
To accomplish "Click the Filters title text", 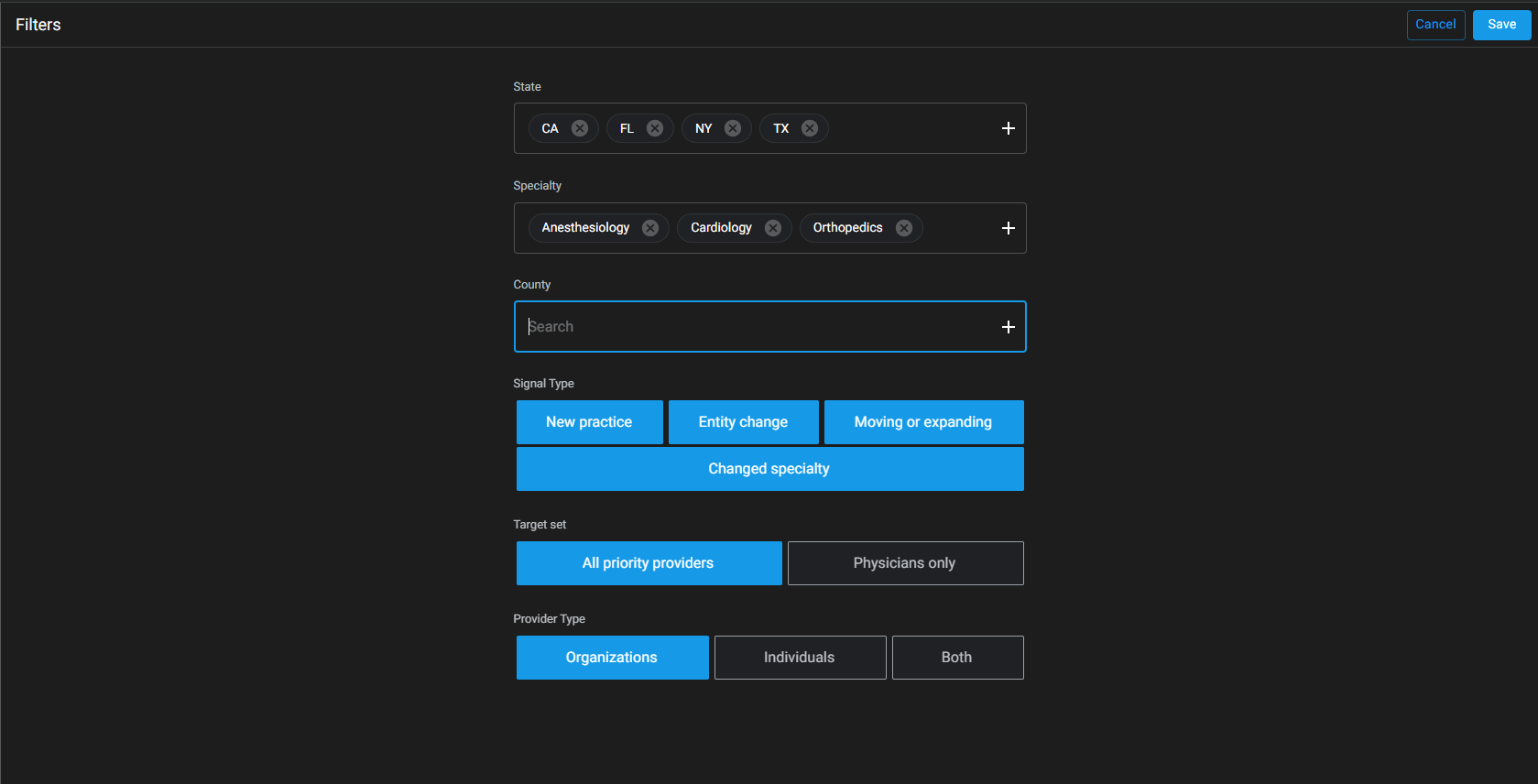I will coord(38,25).
